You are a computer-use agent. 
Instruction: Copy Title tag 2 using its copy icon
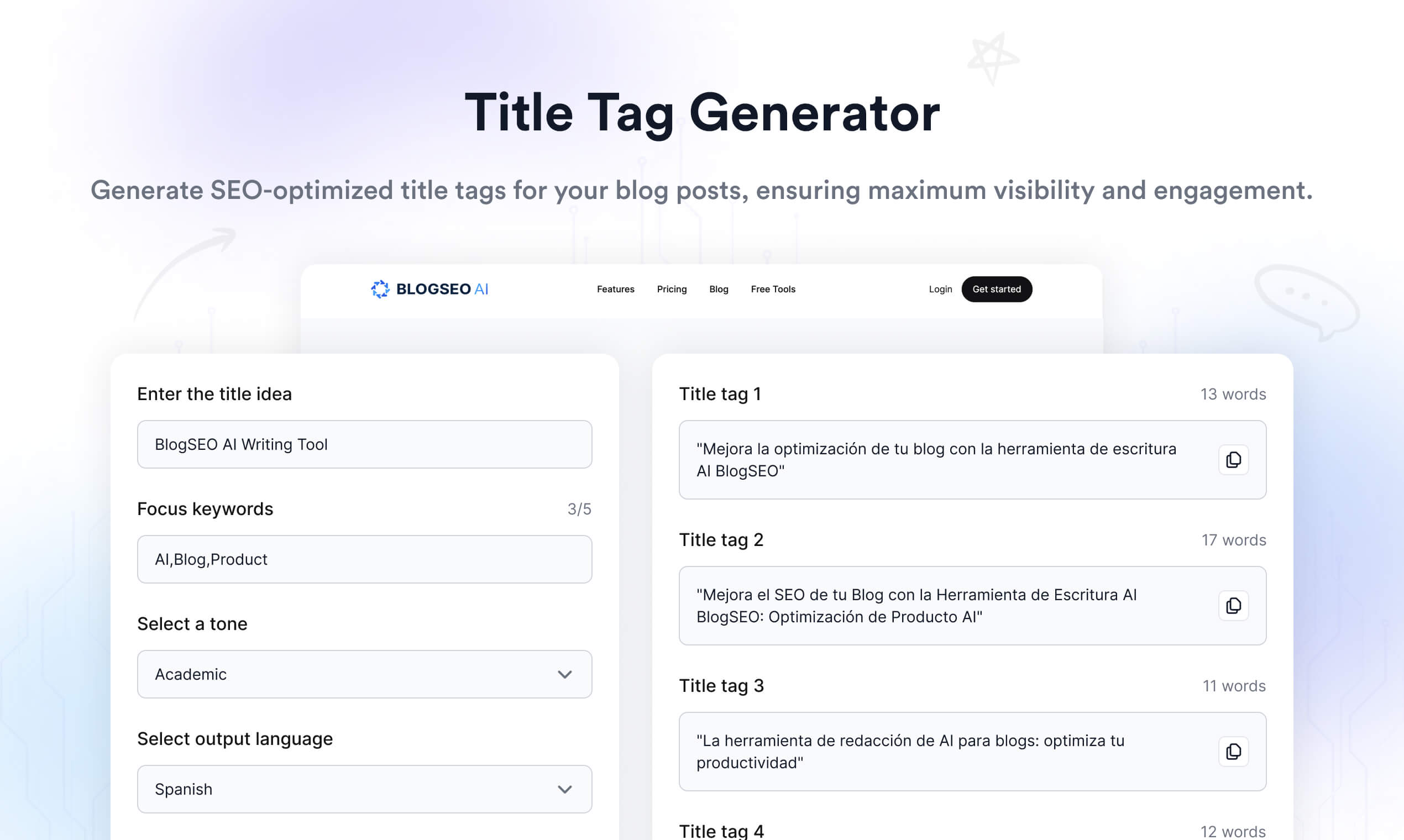[1233, 606]
